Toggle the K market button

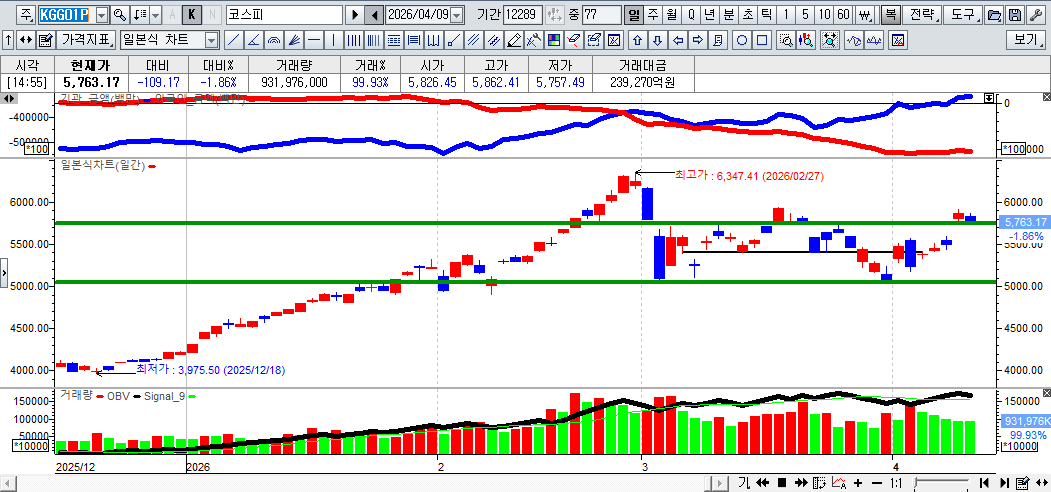point(192,15)
